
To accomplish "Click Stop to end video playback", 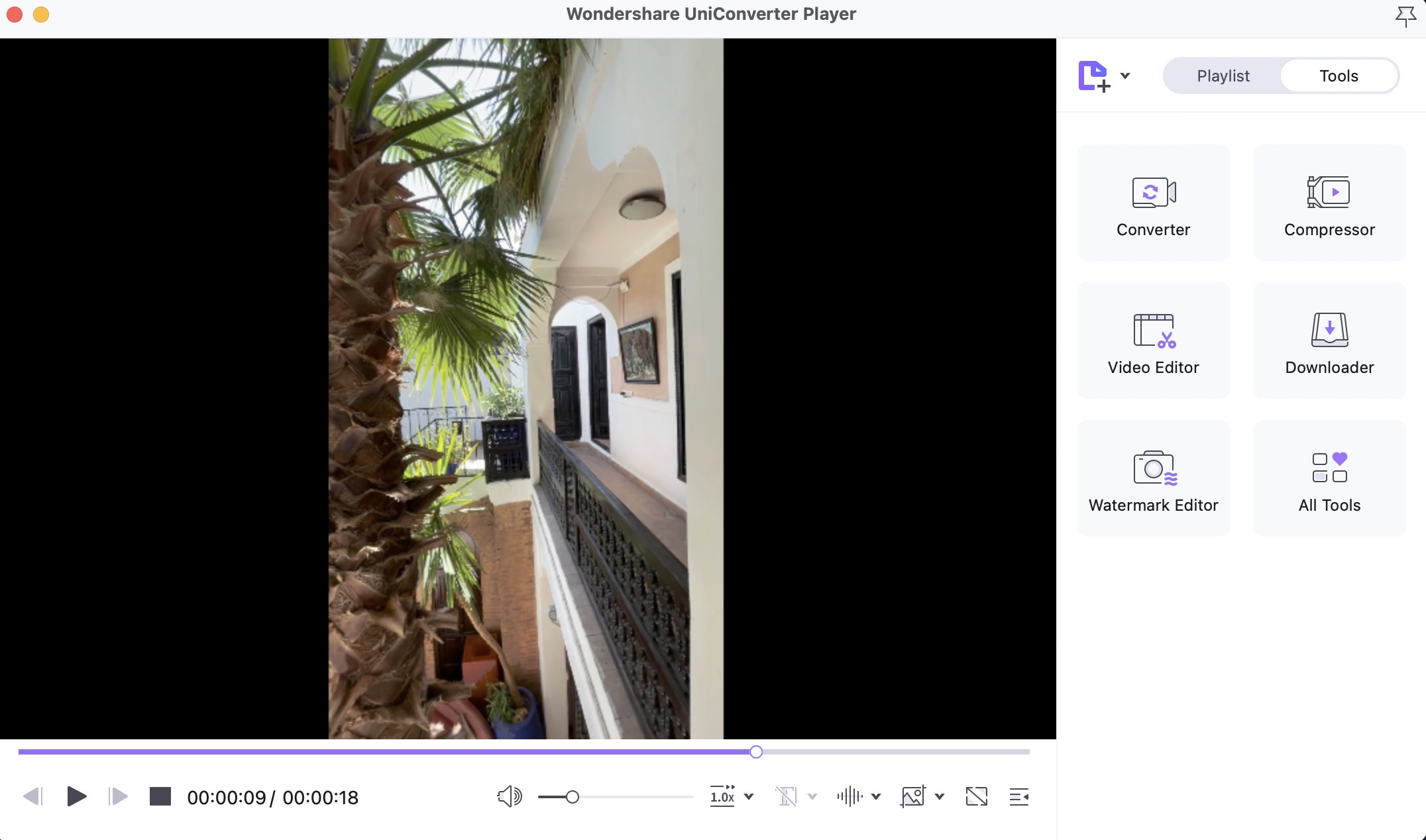I will pos(159,796).
